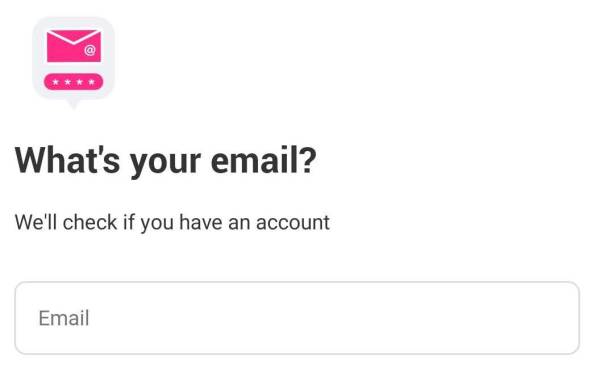Click the word "check" in the subtitle
This screenshot has width=600, height=377.
[x=90, y=222]
